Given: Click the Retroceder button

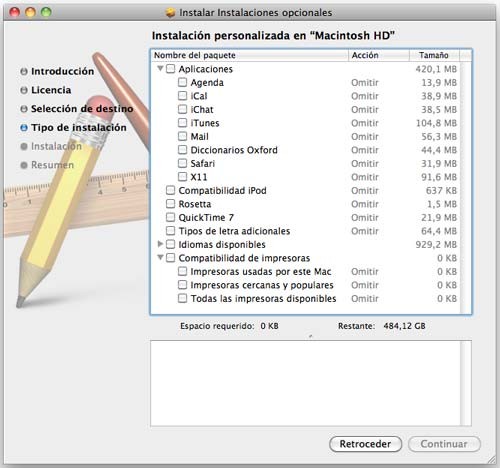Looking at the screenshot, I should pos(365,444).
